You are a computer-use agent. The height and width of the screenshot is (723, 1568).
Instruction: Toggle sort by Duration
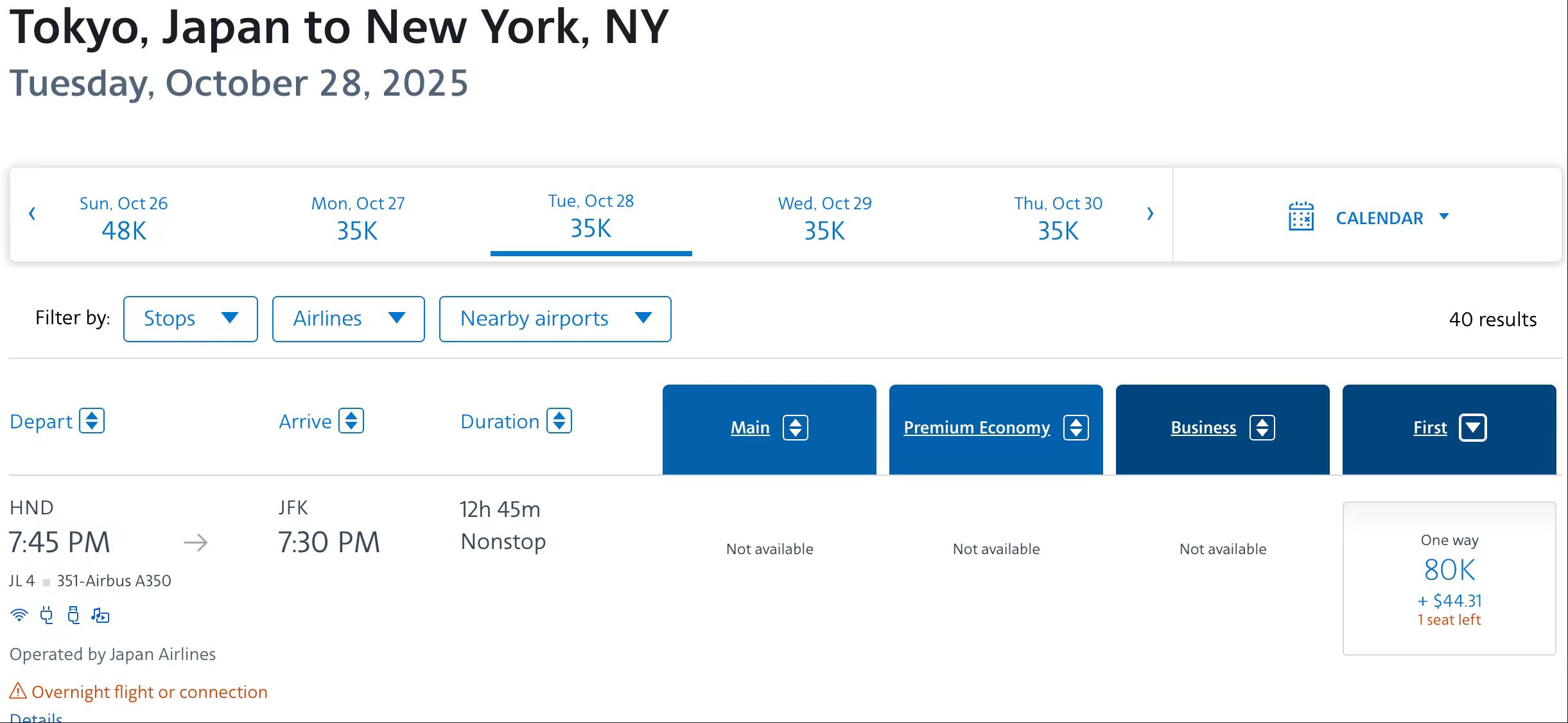(559, 421)
